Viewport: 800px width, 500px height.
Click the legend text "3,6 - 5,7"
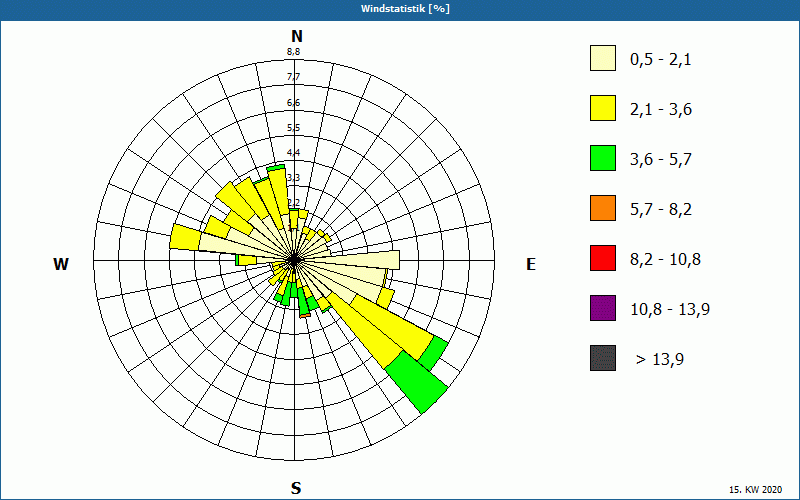tap(661, 160)
